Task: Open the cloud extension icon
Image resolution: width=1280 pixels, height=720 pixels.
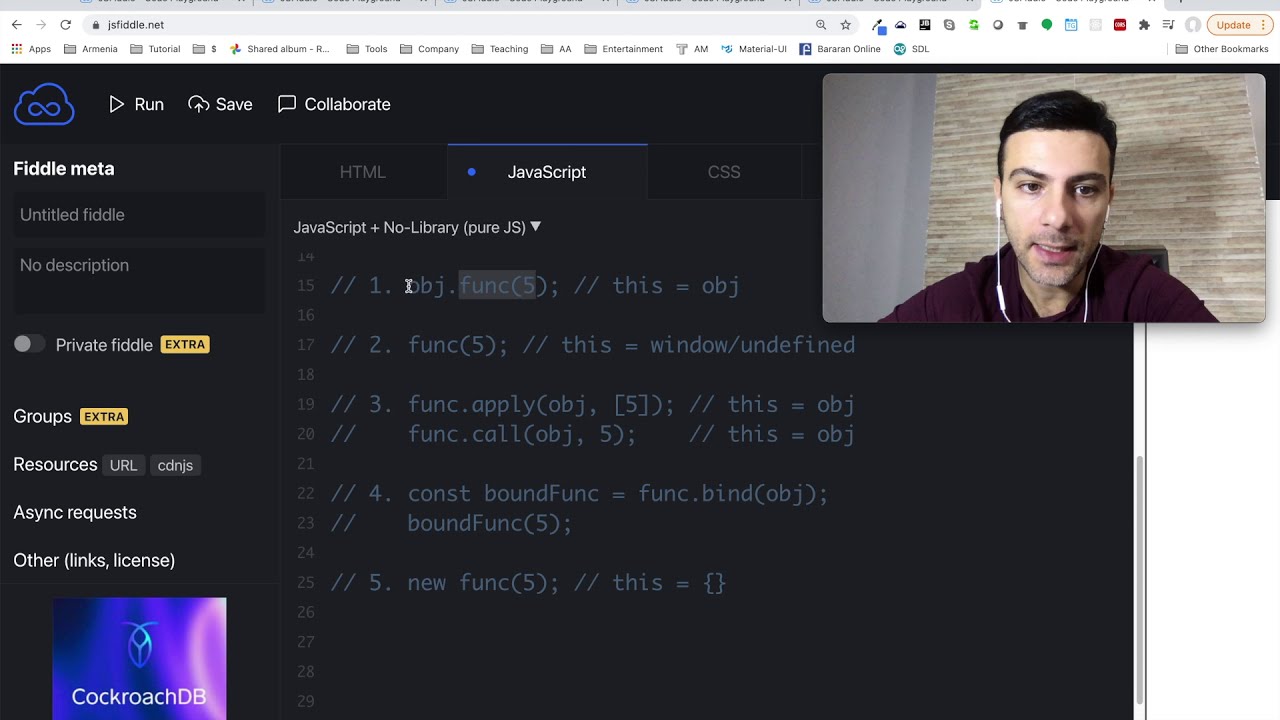Action: [x=901, y=25]
